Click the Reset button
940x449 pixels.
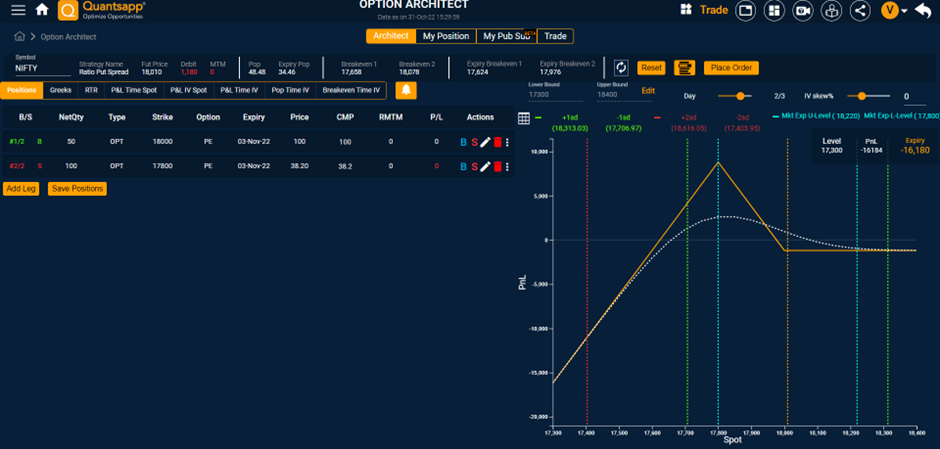(x=651, y=68)
